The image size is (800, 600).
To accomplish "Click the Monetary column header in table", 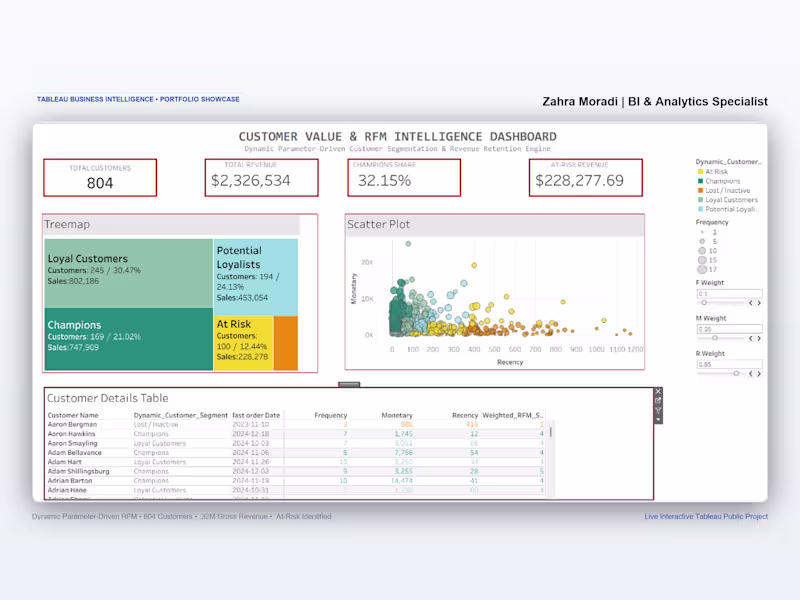I will coord(397,415).
